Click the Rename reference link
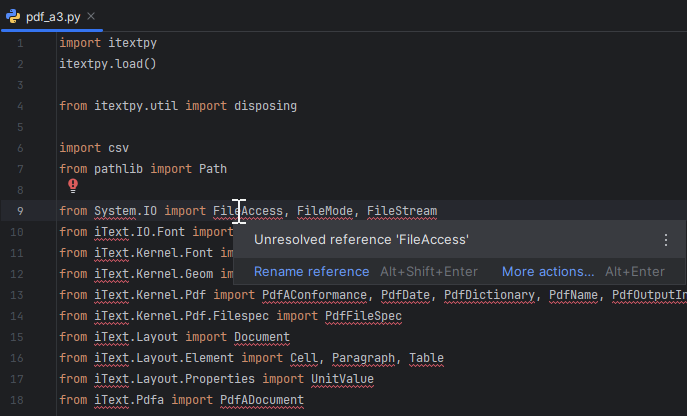The image size is (687, 416). (311, 272)
